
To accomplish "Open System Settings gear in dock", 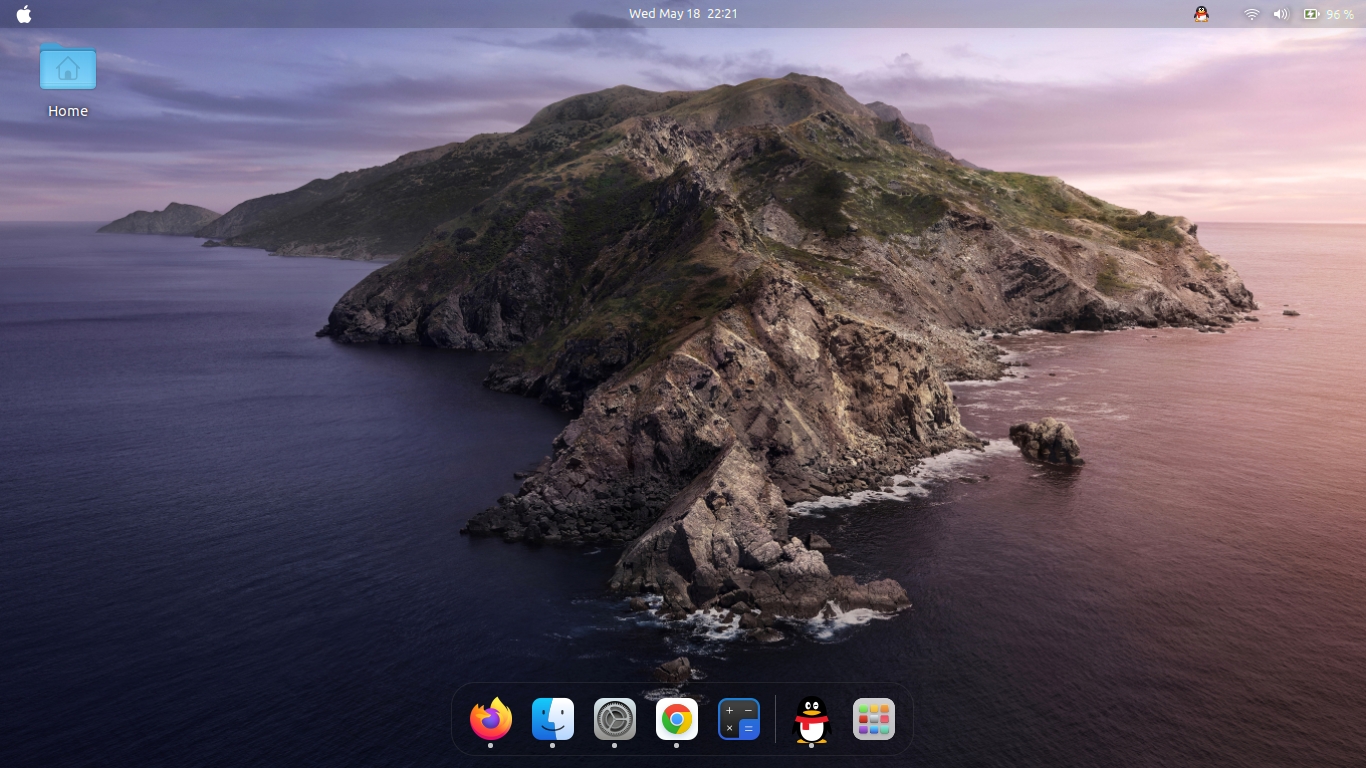I will click(x=615, y=719).
